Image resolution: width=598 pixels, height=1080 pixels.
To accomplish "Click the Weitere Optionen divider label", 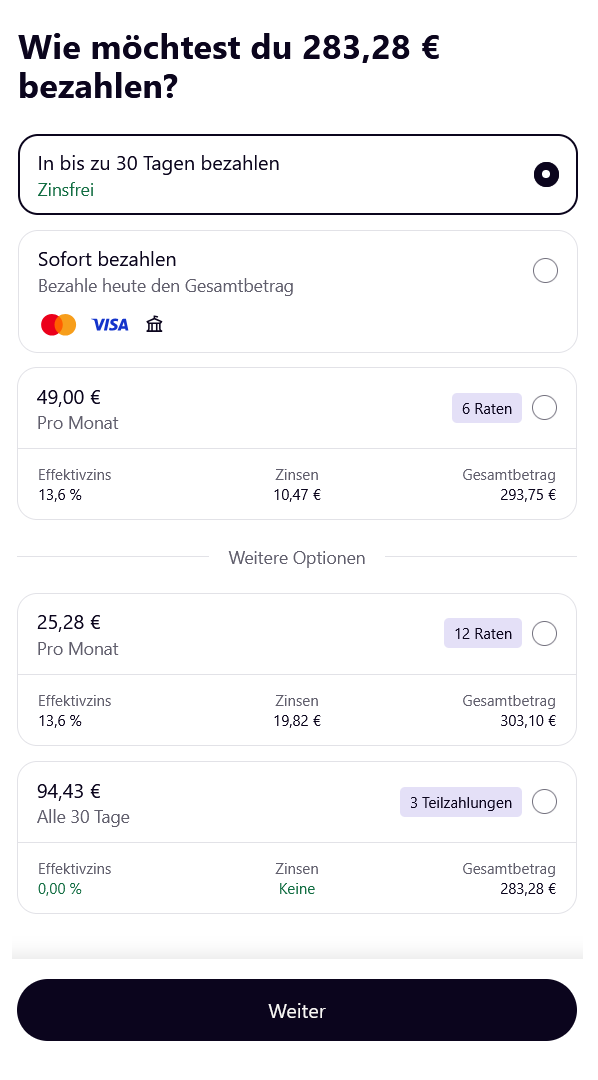I will (297, 558).
